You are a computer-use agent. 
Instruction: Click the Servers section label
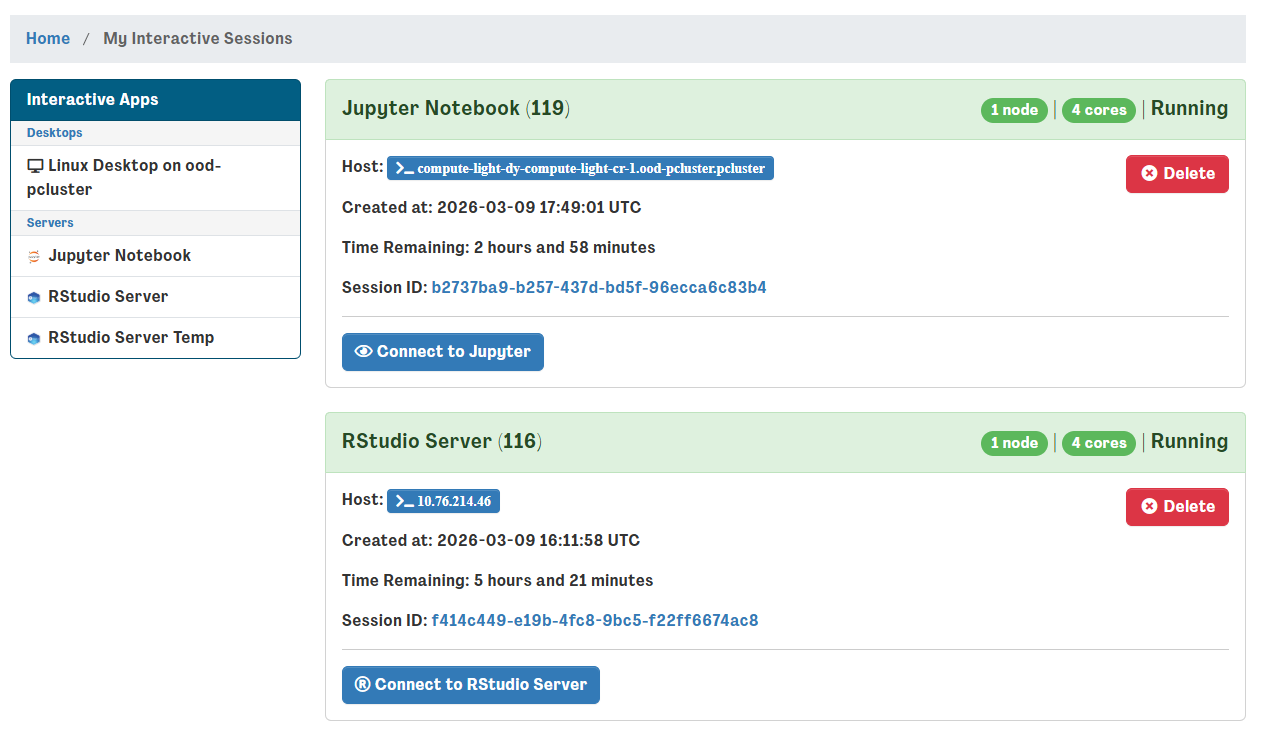pos(50,223)
